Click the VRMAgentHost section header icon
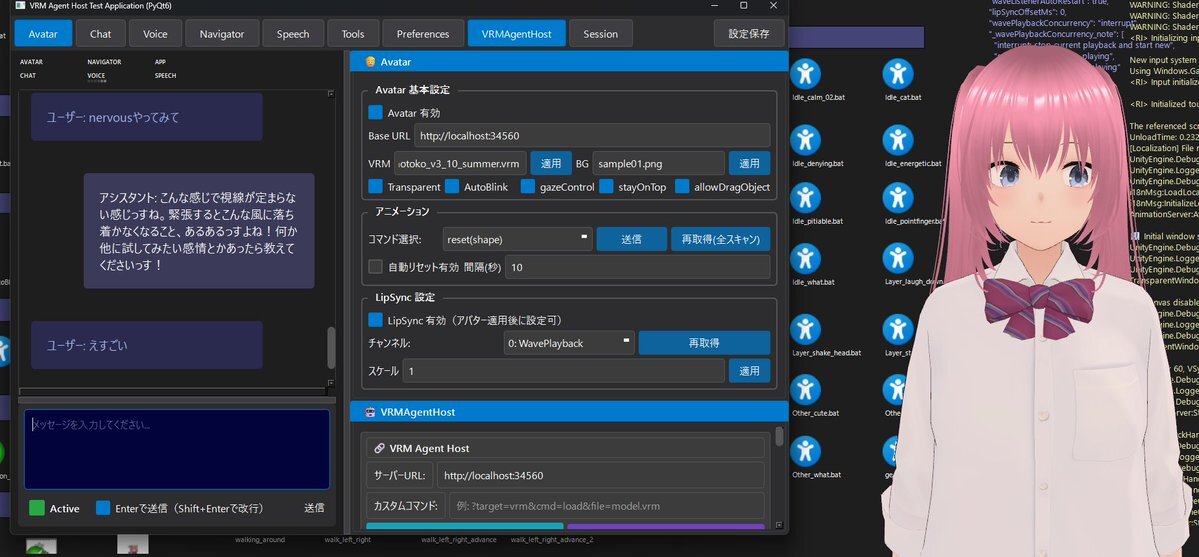The height and width of the screenshot is (557, 1199). click(x=370, y=412)
